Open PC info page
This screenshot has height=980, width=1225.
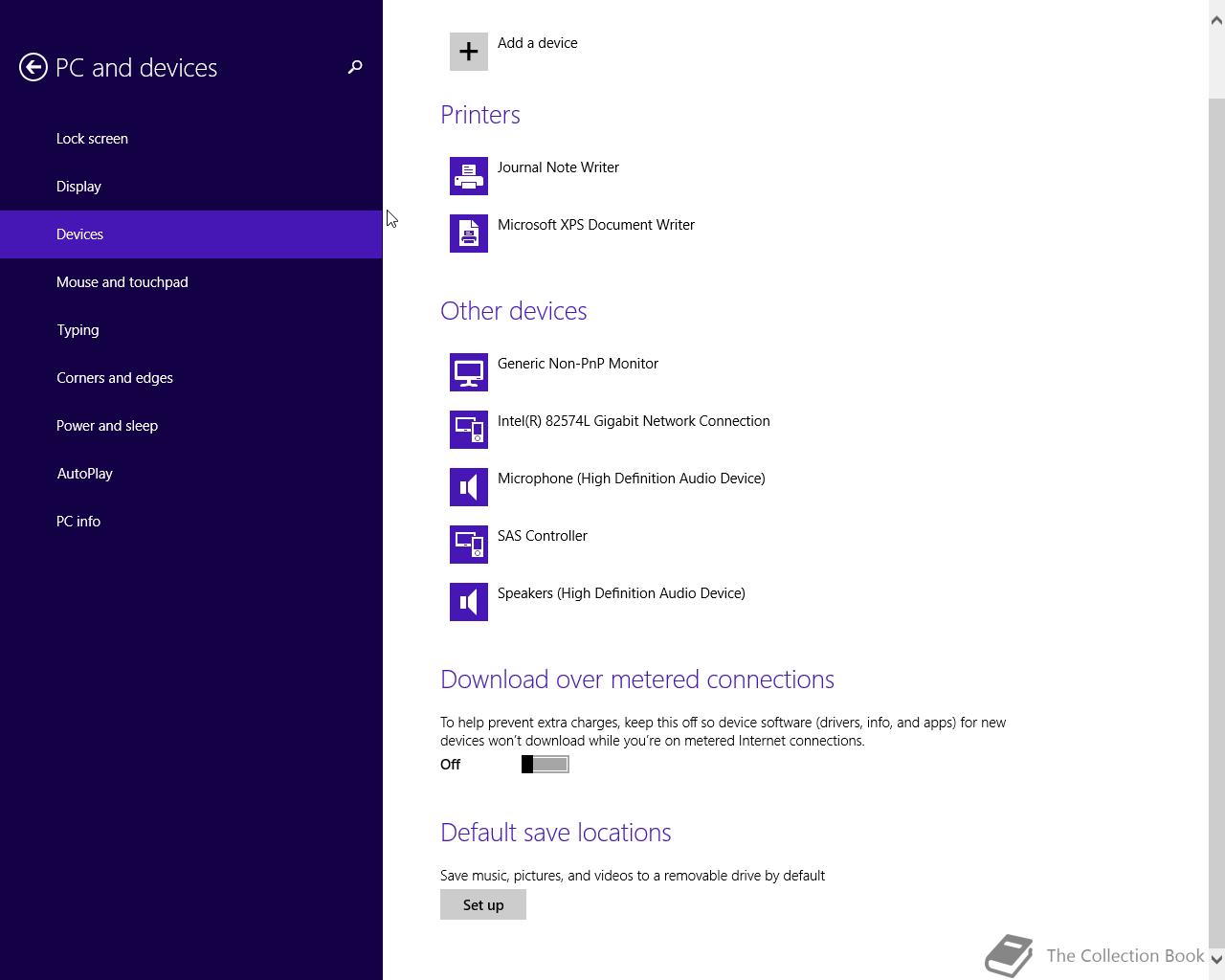[191, 522]
